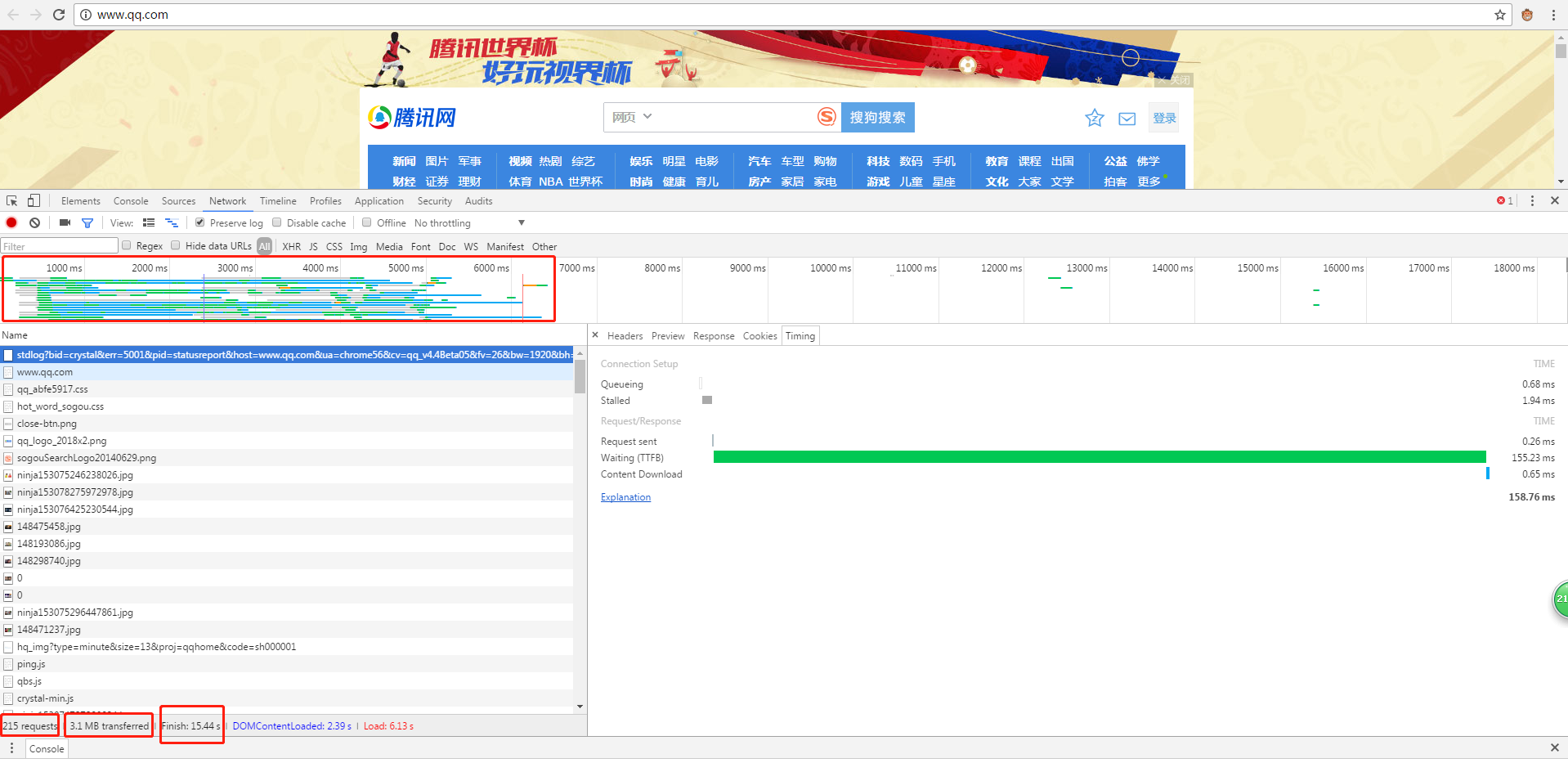
Task: Toggle Preserve log checkbox
Action: point(199,222)
